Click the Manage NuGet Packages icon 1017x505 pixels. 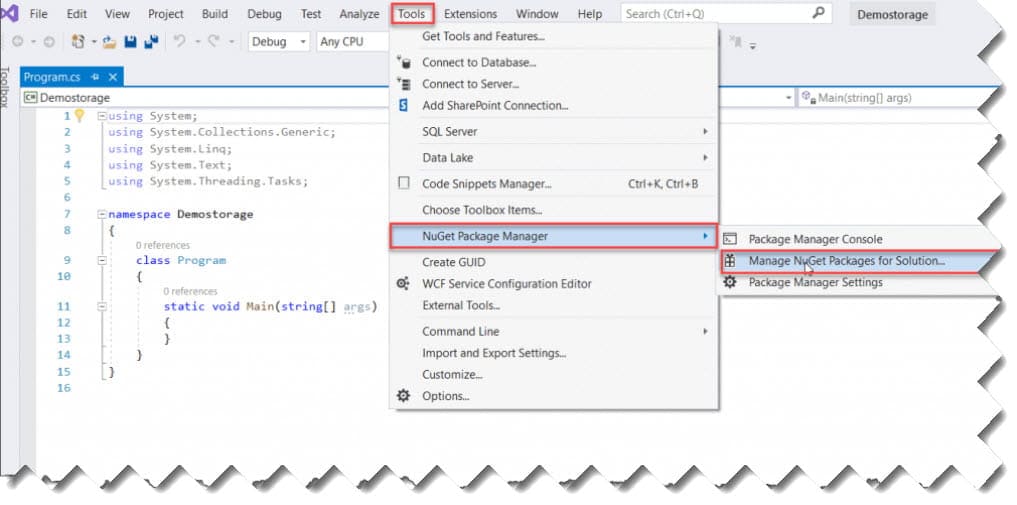tap(730, 261)
